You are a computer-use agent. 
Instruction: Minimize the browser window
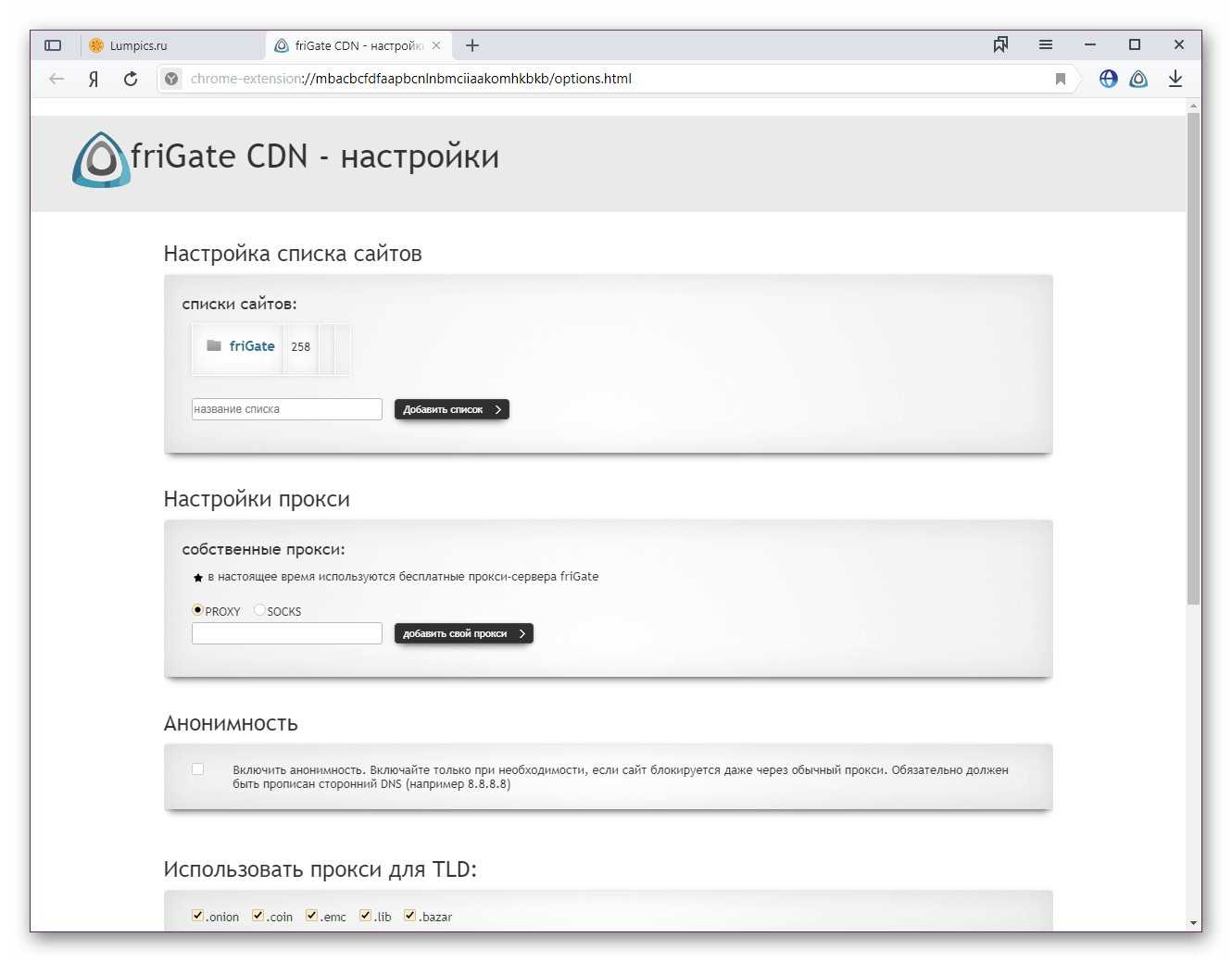tap(1090, 44)
